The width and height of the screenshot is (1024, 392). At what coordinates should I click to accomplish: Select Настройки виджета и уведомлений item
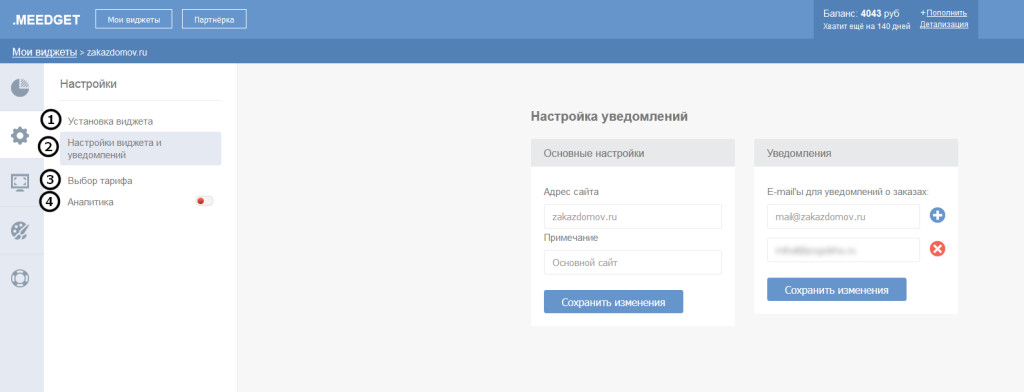140,148
